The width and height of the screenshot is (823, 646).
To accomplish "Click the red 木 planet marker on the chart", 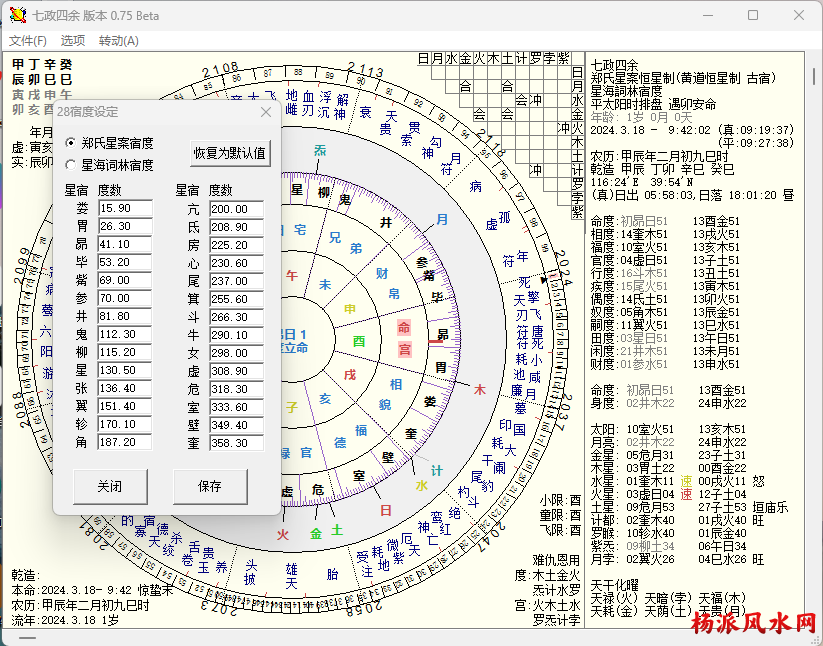I will click(x=479, y=388).
